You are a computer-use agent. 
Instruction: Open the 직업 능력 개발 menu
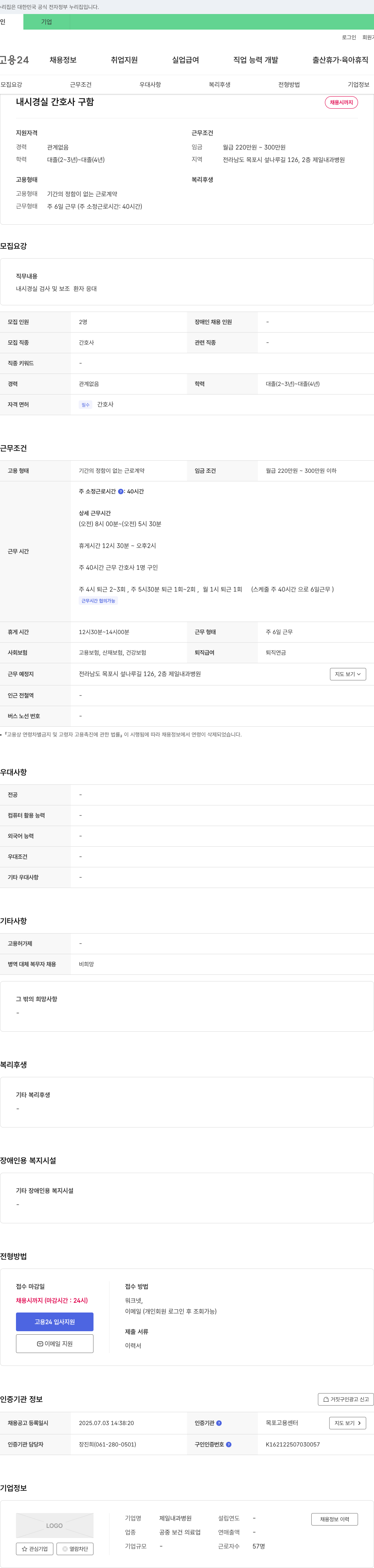[x=256, y=60]
